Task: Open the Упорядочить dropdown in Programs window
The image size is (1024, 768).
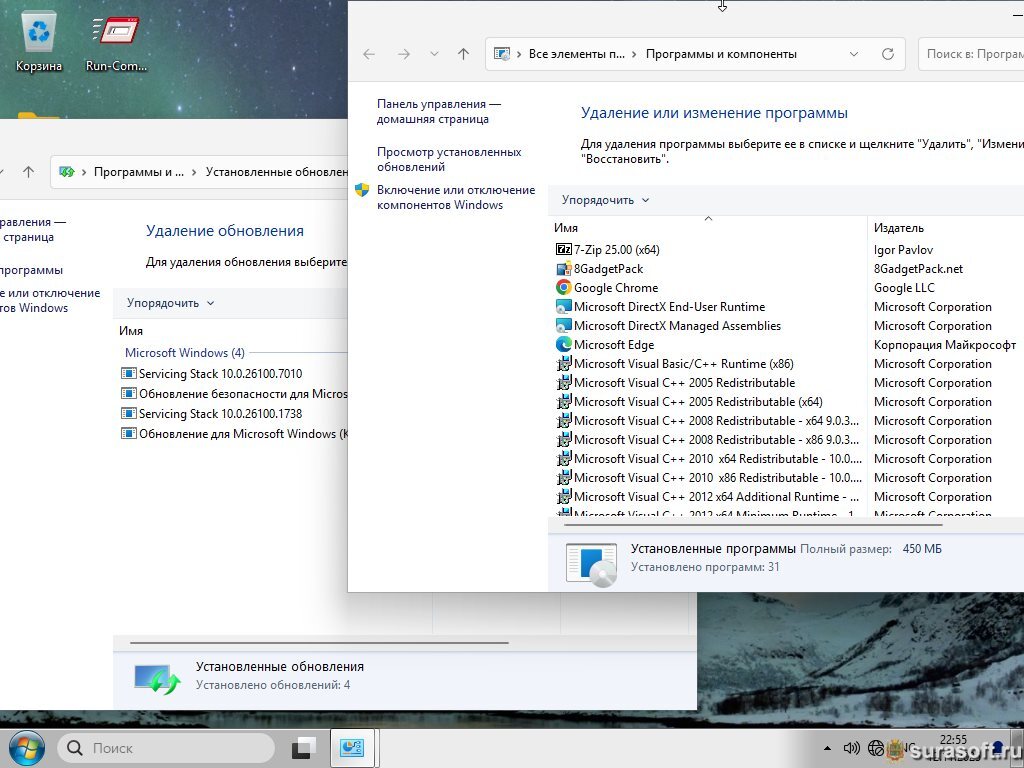Action: (605, 200)
